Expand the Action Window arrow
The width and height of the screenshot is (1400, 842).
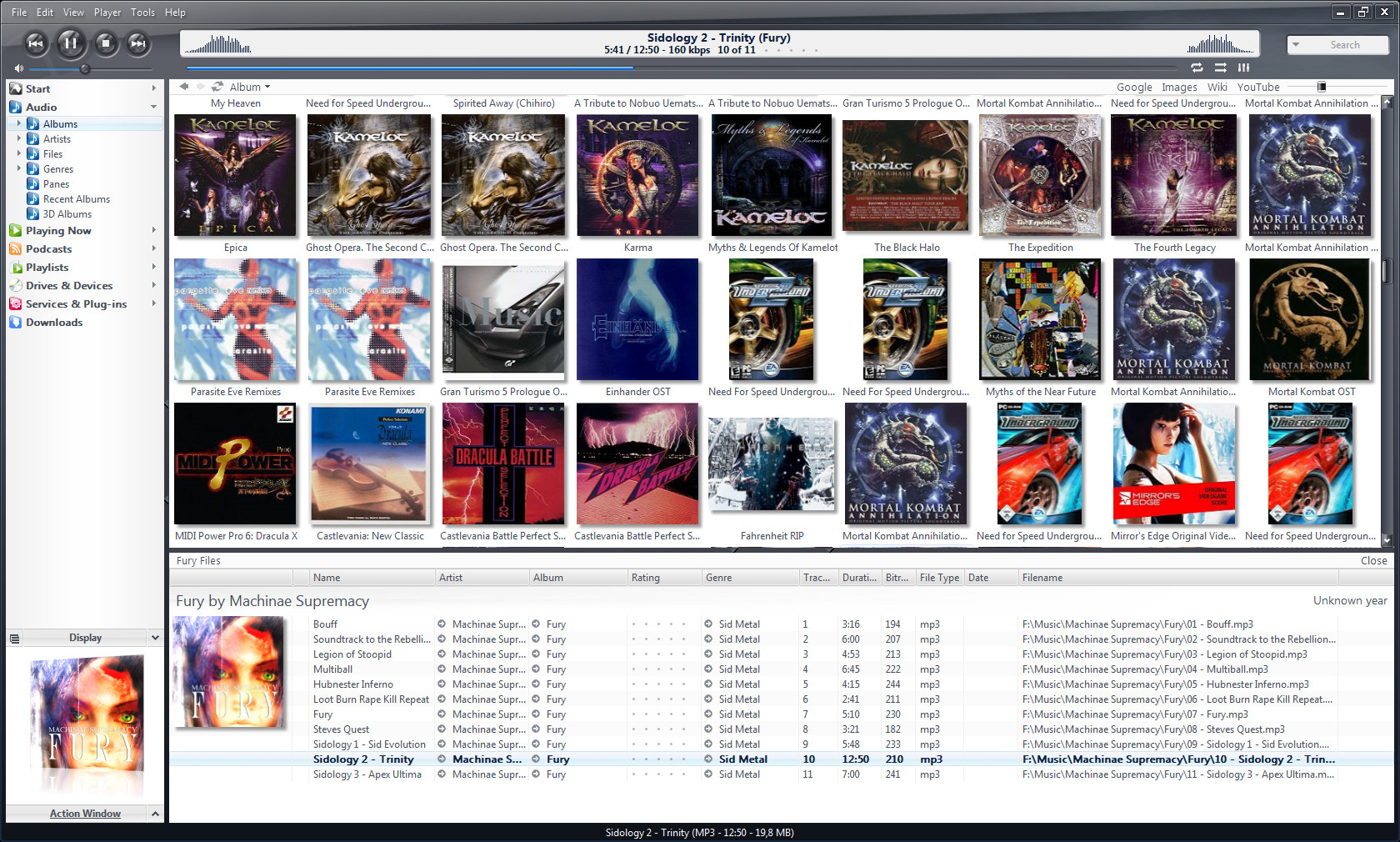click(155, 814)
